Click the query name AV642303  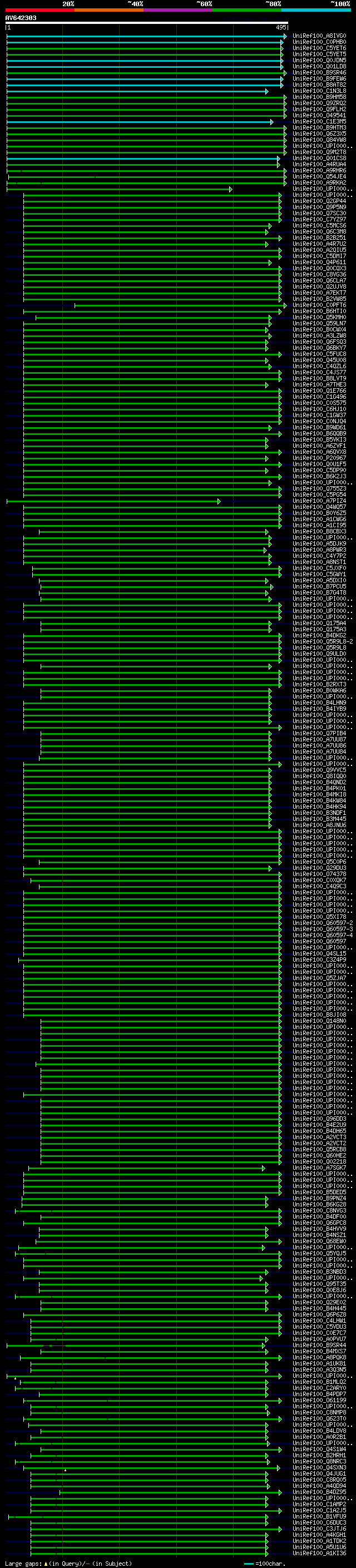[x=21, y=18]
